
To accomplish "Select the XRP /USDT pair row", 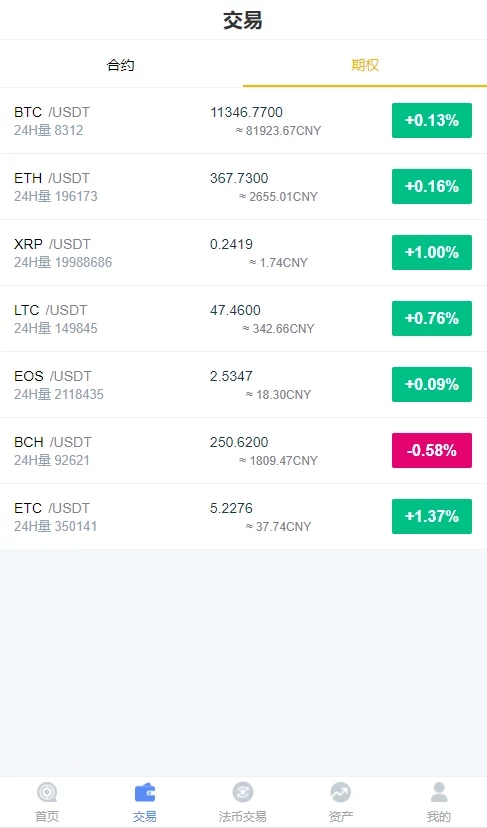I will pyautogui.click(x=244, y=252).
